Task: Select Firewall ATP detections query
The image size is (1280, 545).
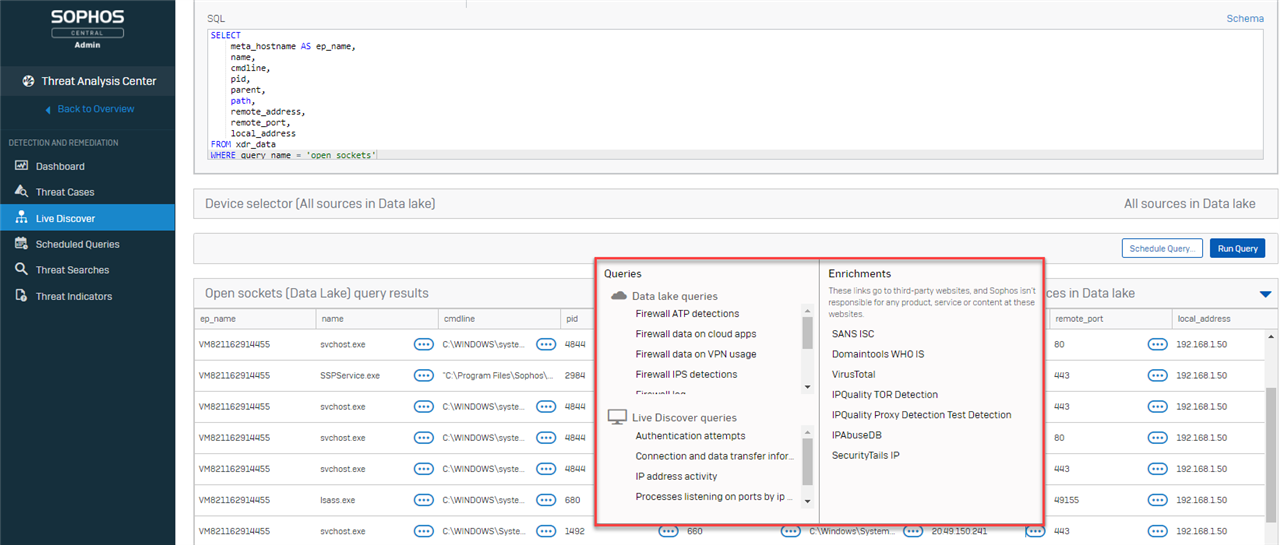Action: point(687,314)
